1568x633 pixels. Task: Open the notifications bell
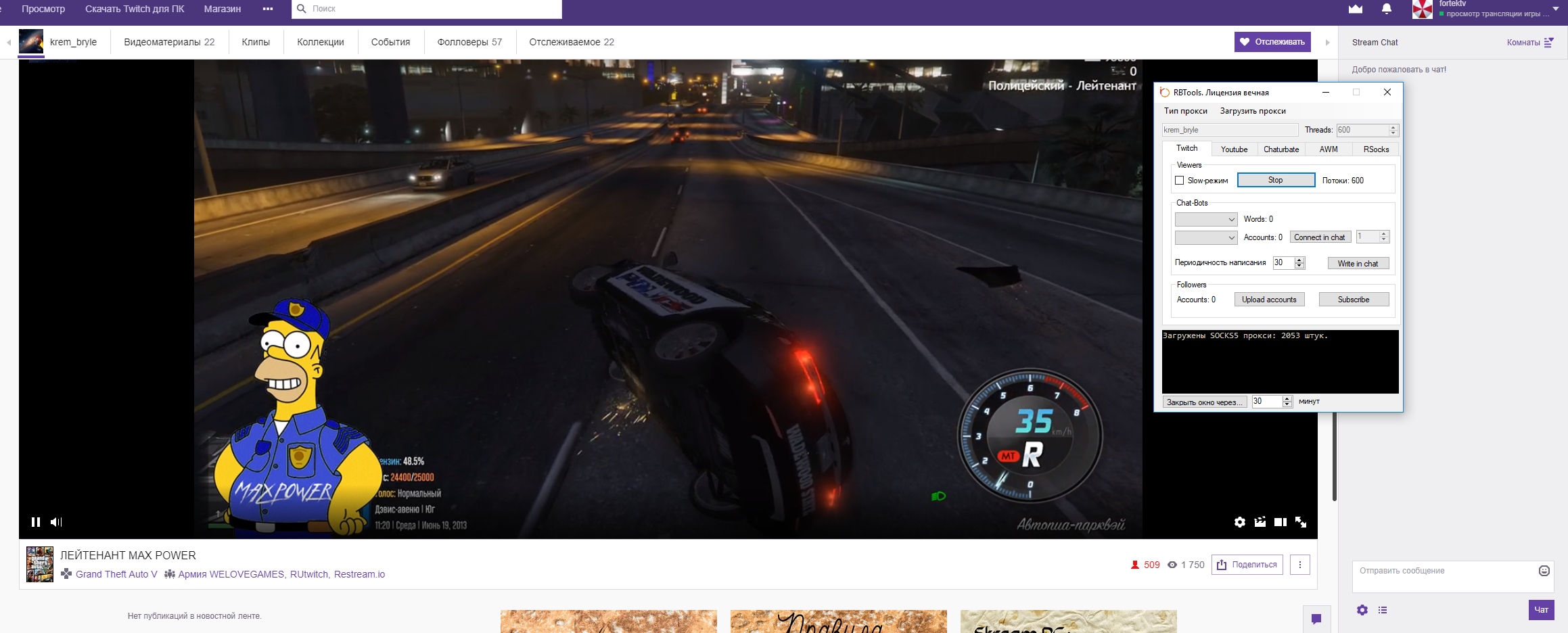click(x=1386, y=9)
